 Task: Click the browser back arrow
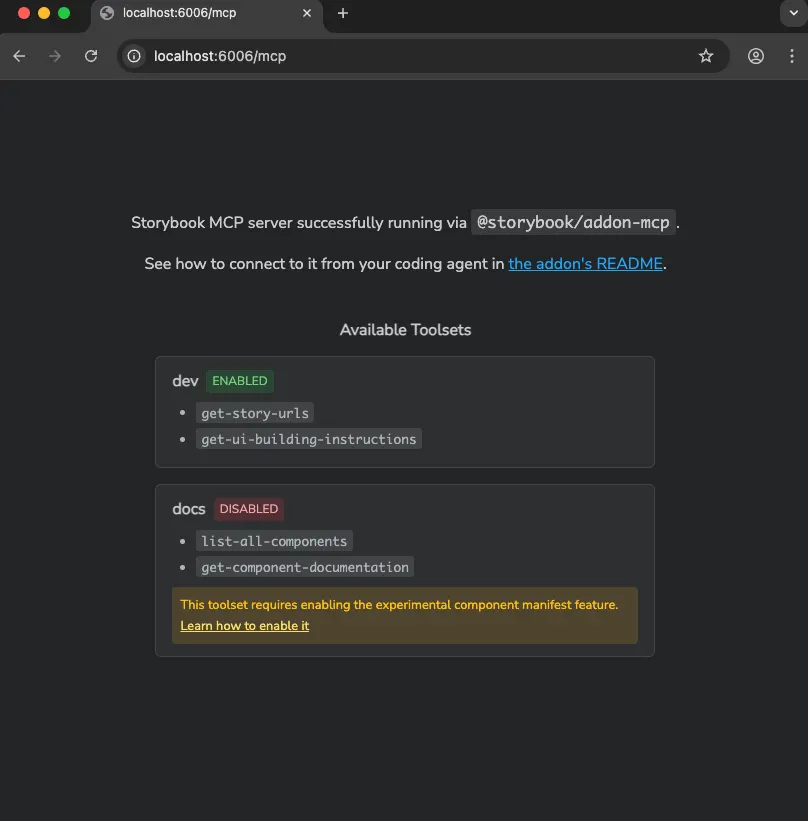pos(19,56)
